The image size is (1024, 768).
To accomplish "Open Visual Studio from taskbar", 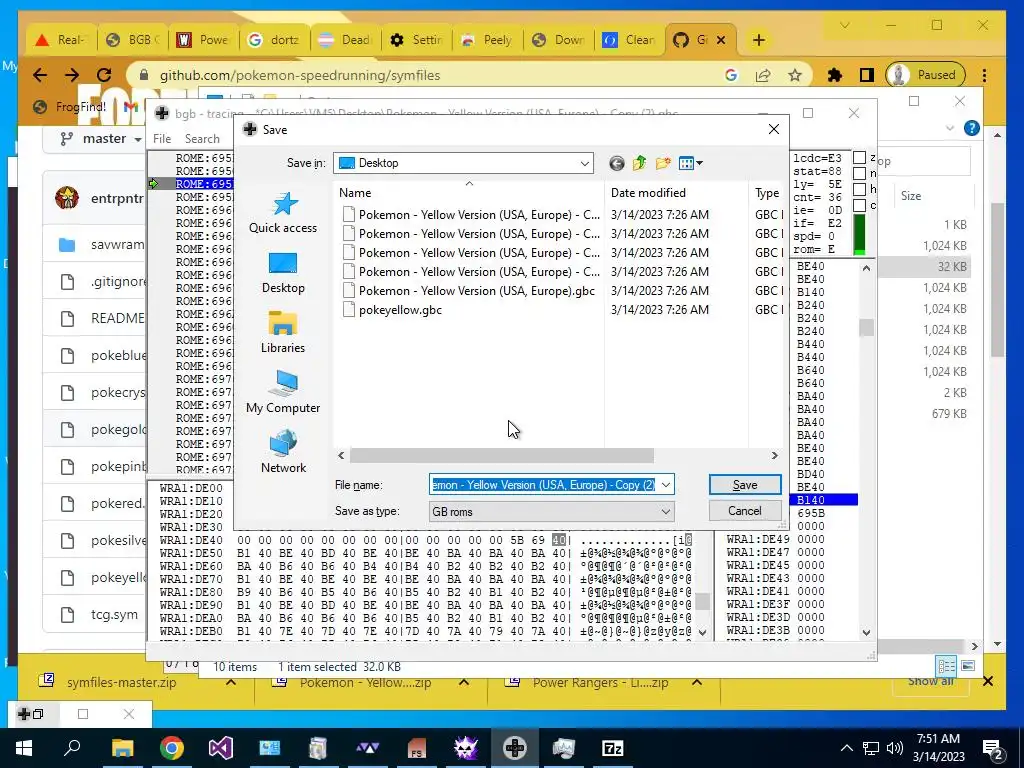I will (221, 748).
